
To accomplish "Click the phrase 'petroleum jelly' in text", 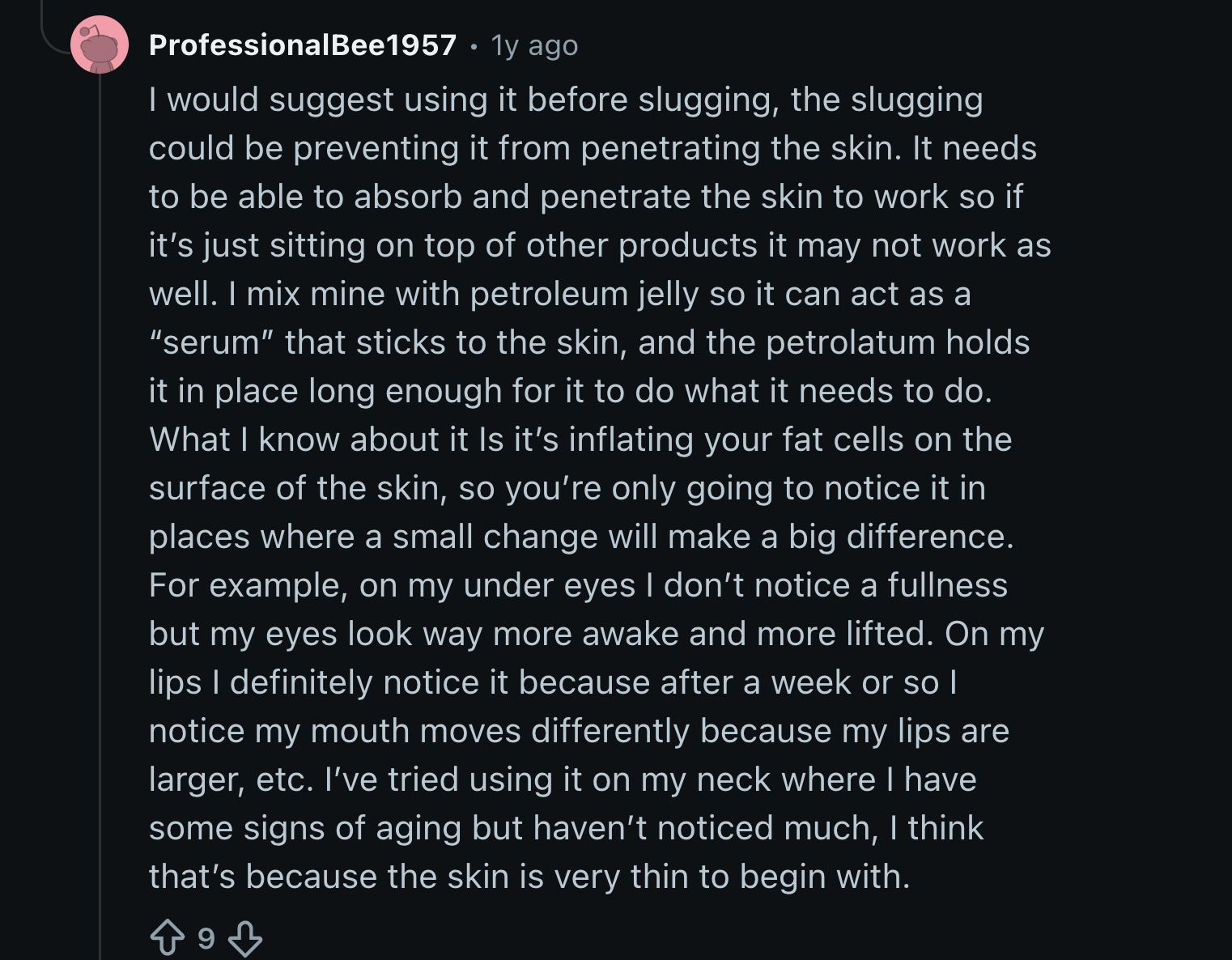I will pos(584,295).
